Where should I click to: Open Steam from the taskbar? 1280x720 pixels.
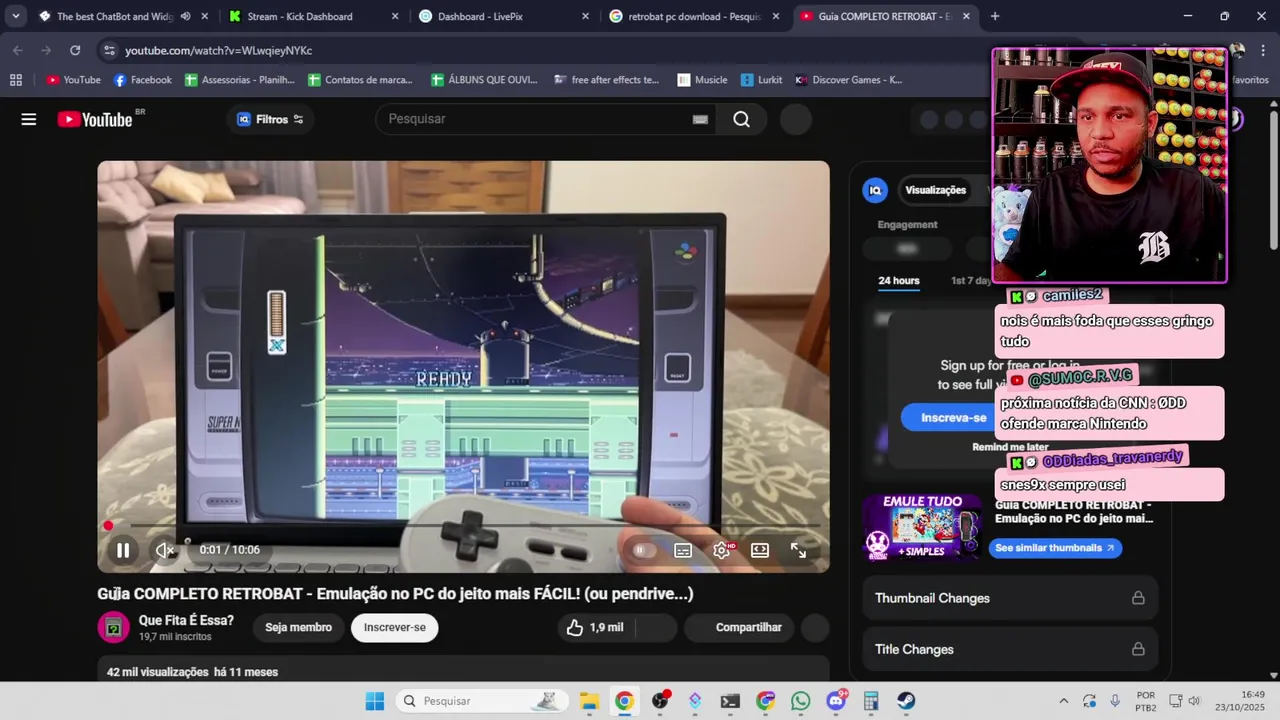906,701
